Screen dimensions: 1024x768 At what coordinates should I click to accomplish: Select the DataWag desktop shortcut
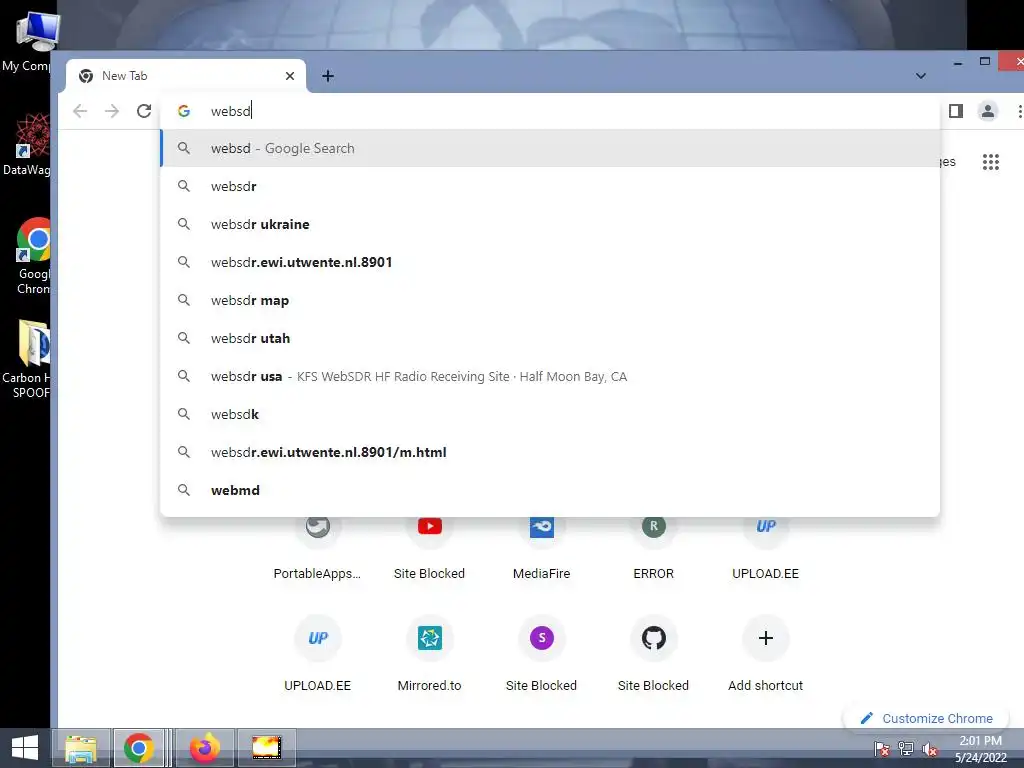point(27,144)
